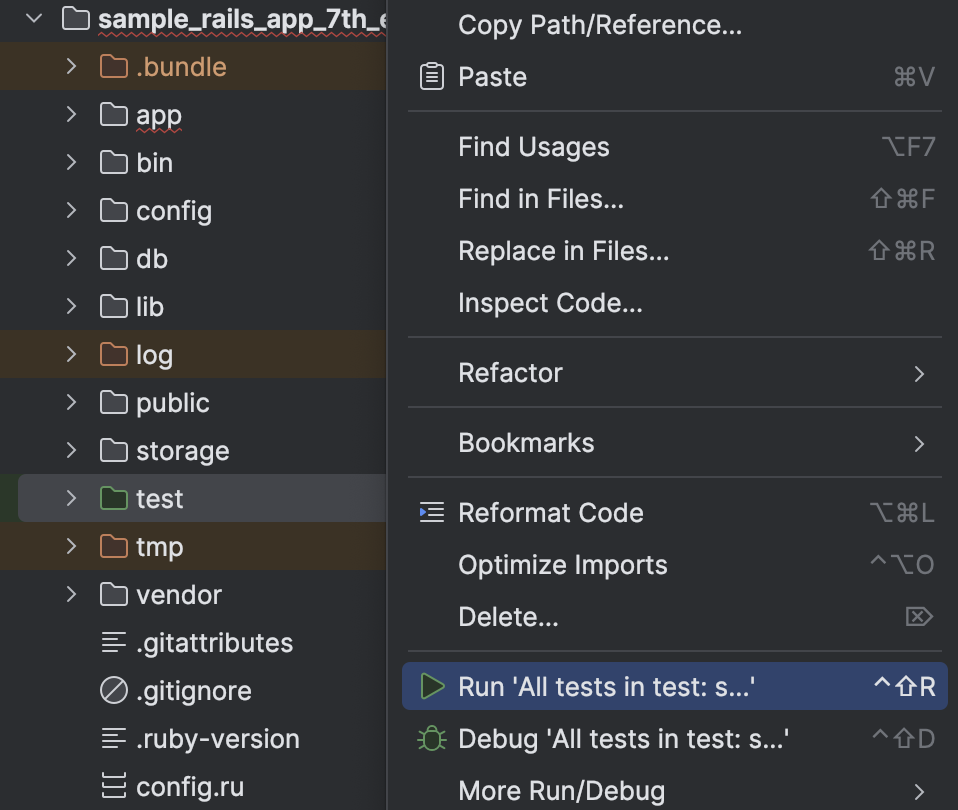Select Find Usages from the menu

tap(533, 147)
